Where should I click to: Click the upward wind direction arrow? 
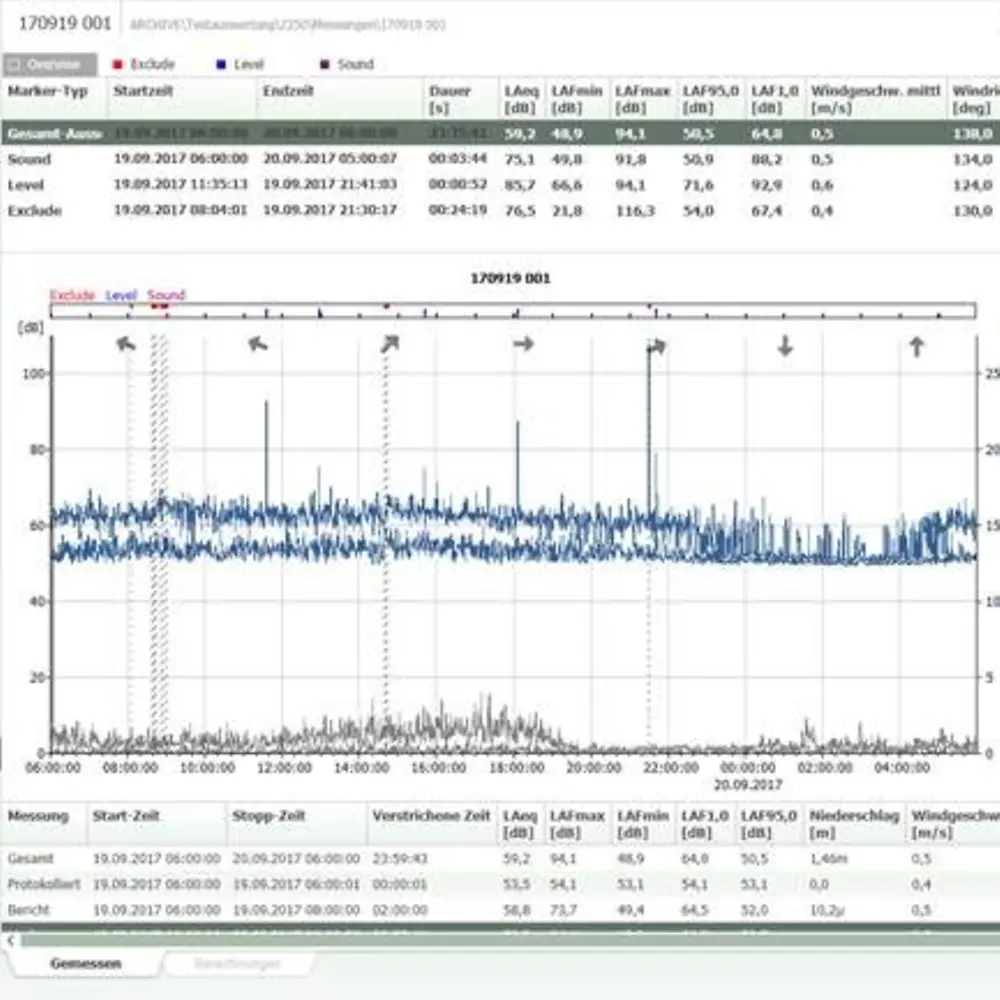pos(916,347)
